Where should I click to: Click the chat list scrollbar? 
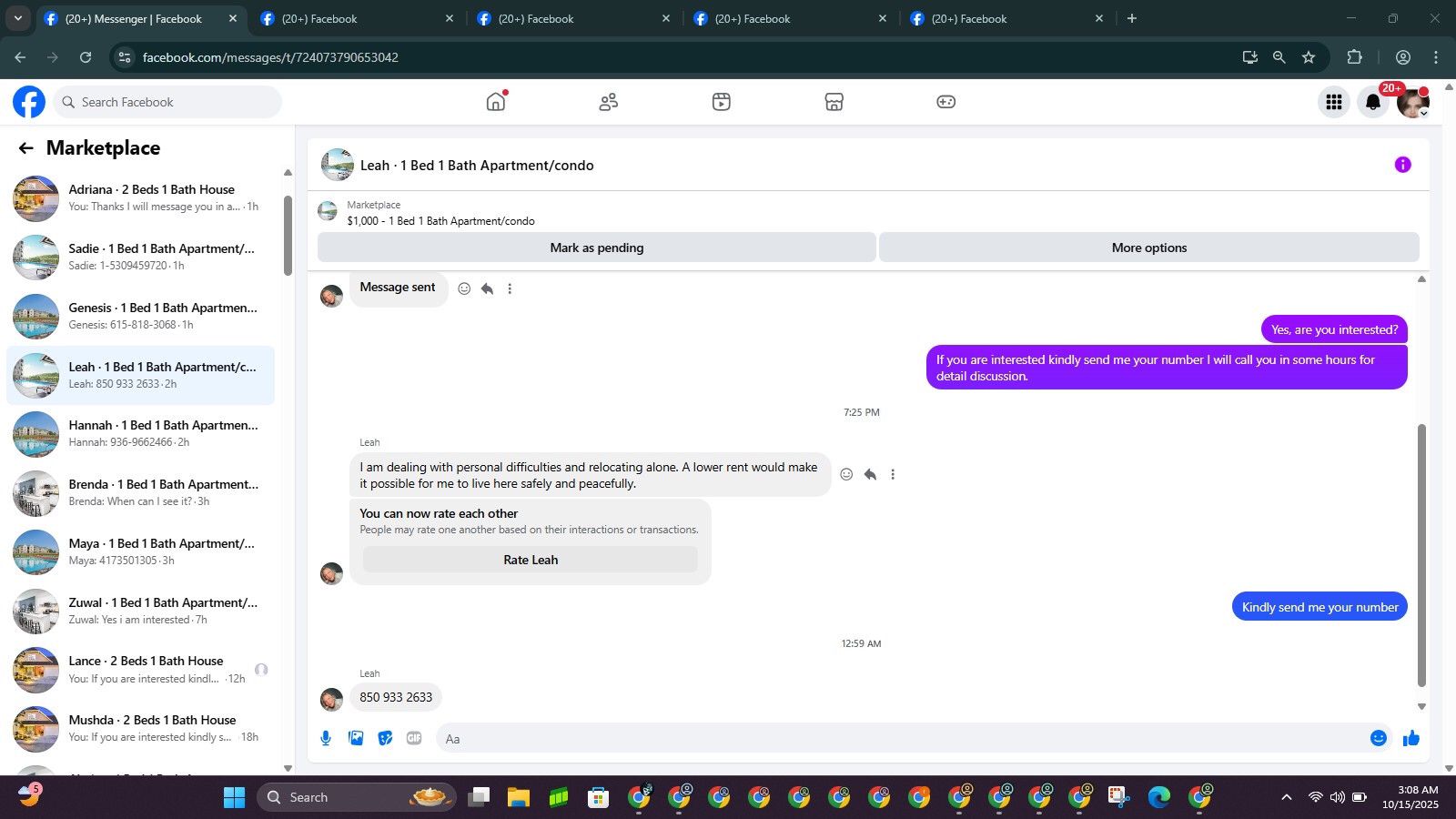click(288, 235)
